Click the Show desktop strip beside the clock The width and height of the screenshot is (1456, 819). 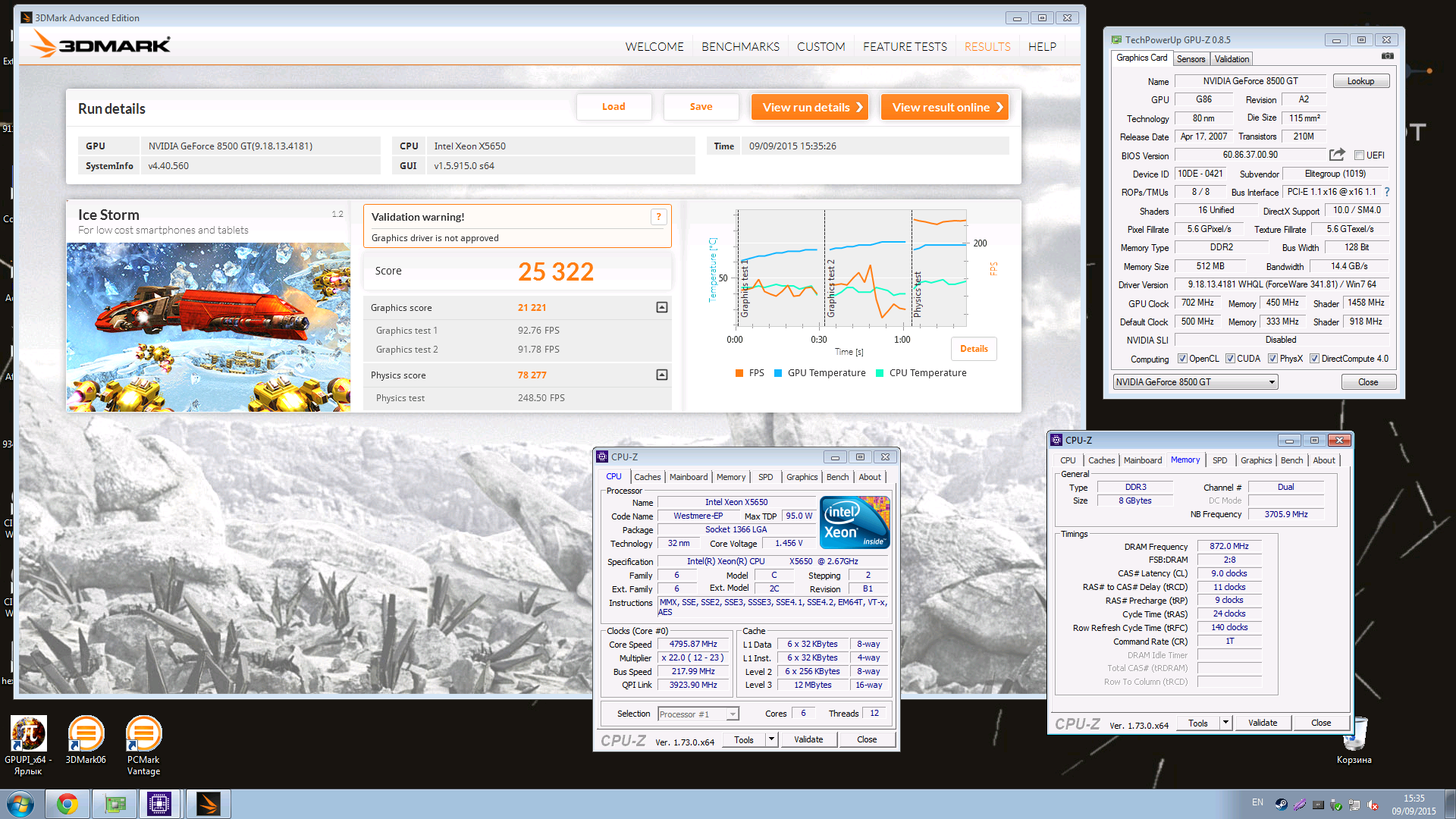point(1450,804)
